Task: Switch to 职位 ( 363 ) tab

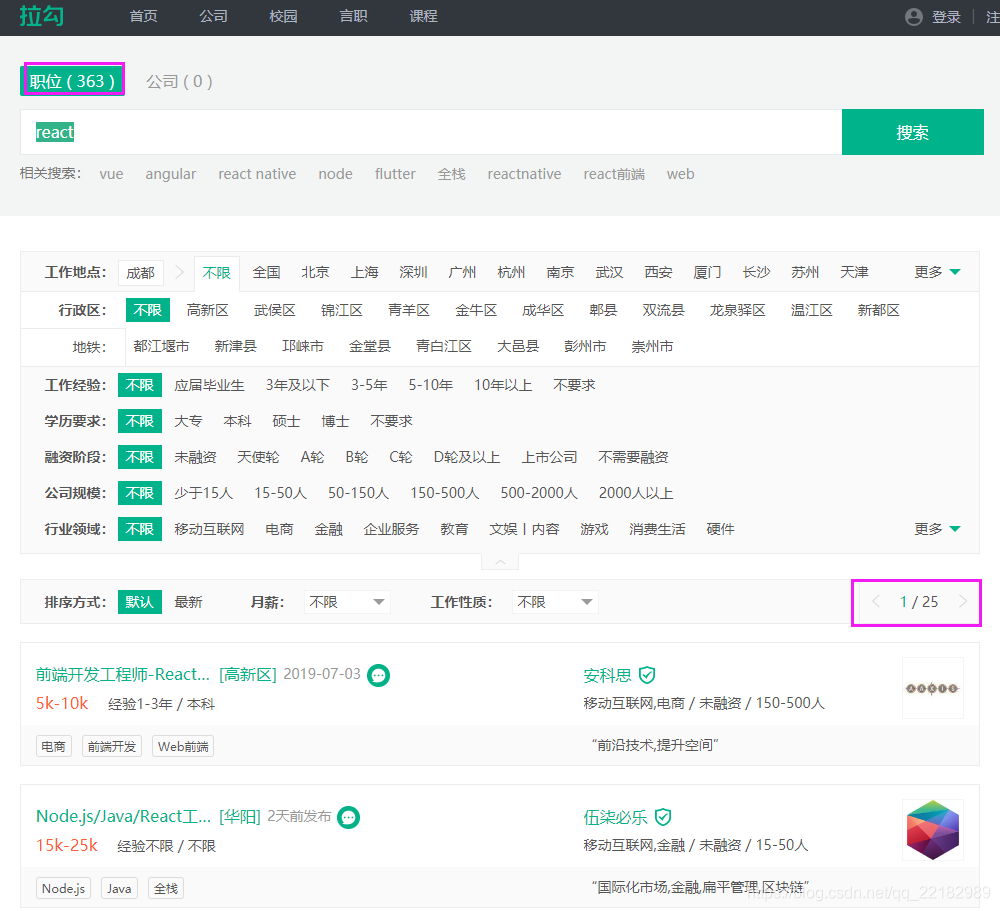Action: click(x=73, y=81)
